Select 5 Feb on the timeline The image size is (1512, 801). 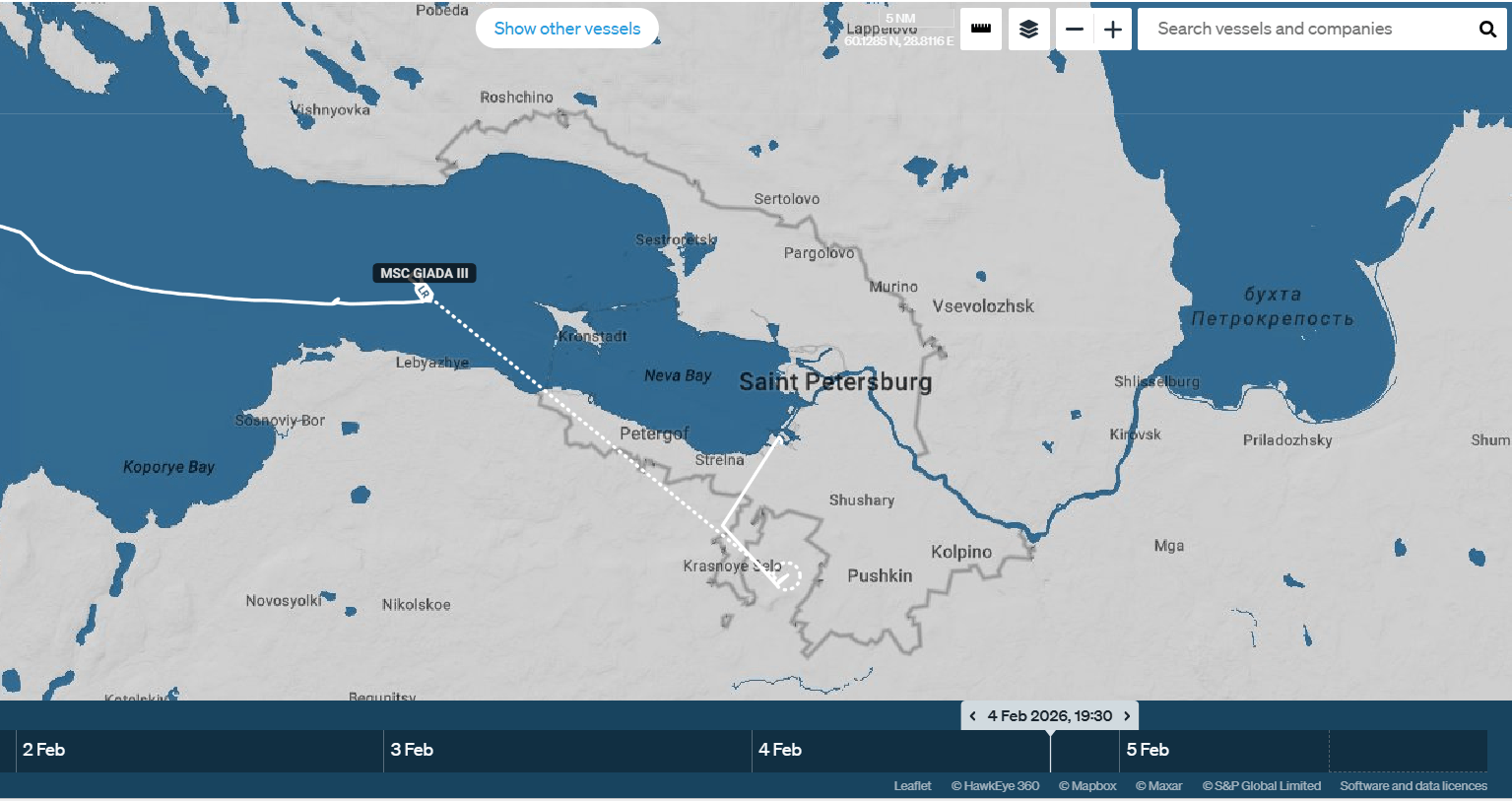[x=1148, y=750]
